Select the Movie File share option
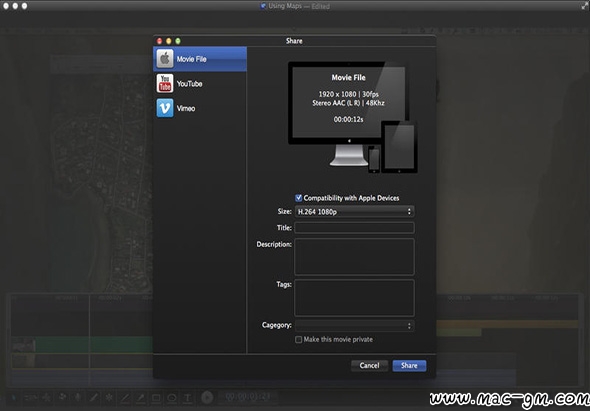Screen dimensions: 590x411 click(200, 59)
